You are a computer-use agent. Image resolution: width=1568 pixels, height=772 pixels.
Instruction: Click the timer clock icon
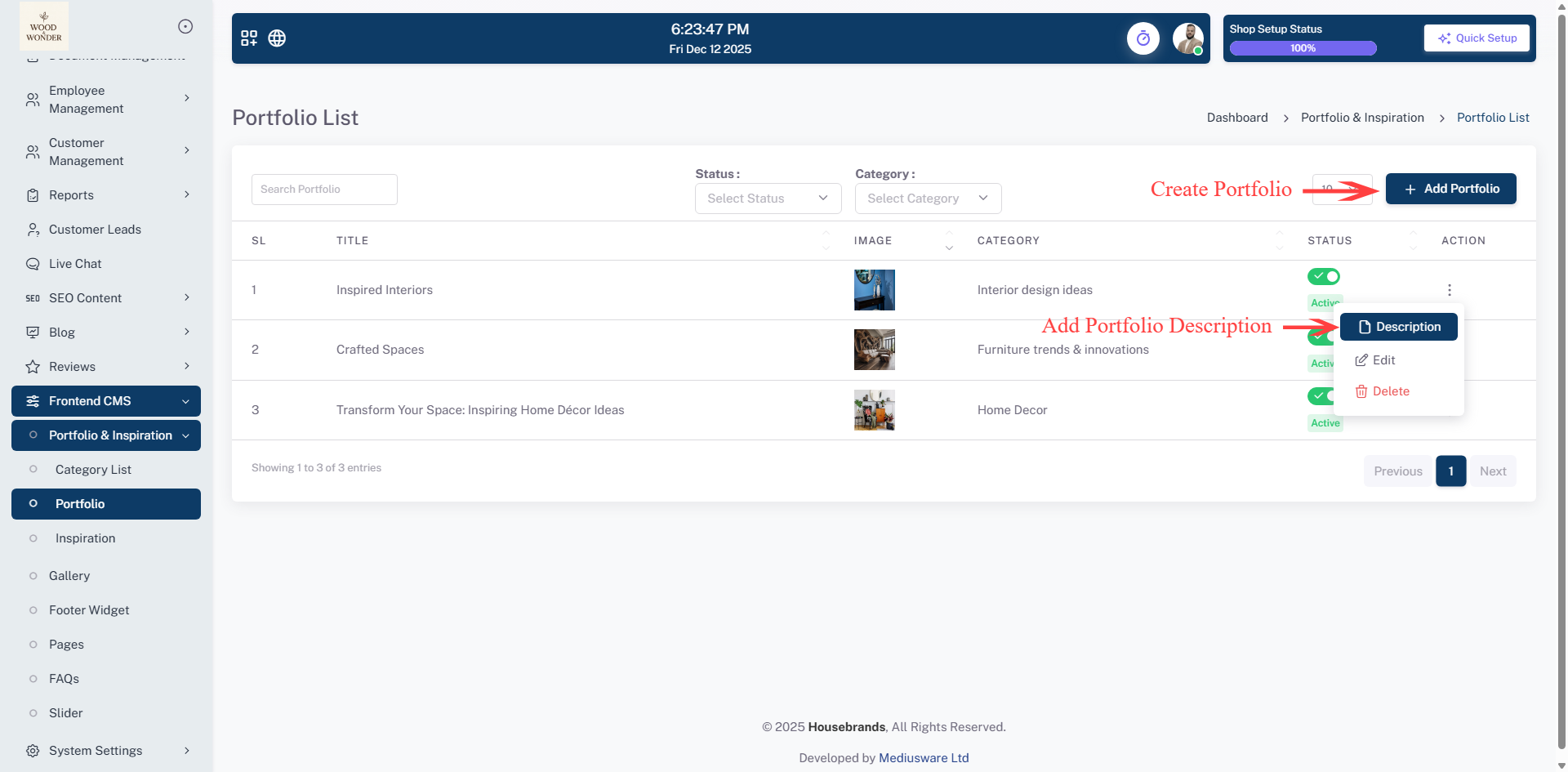tap(1143, 38)
